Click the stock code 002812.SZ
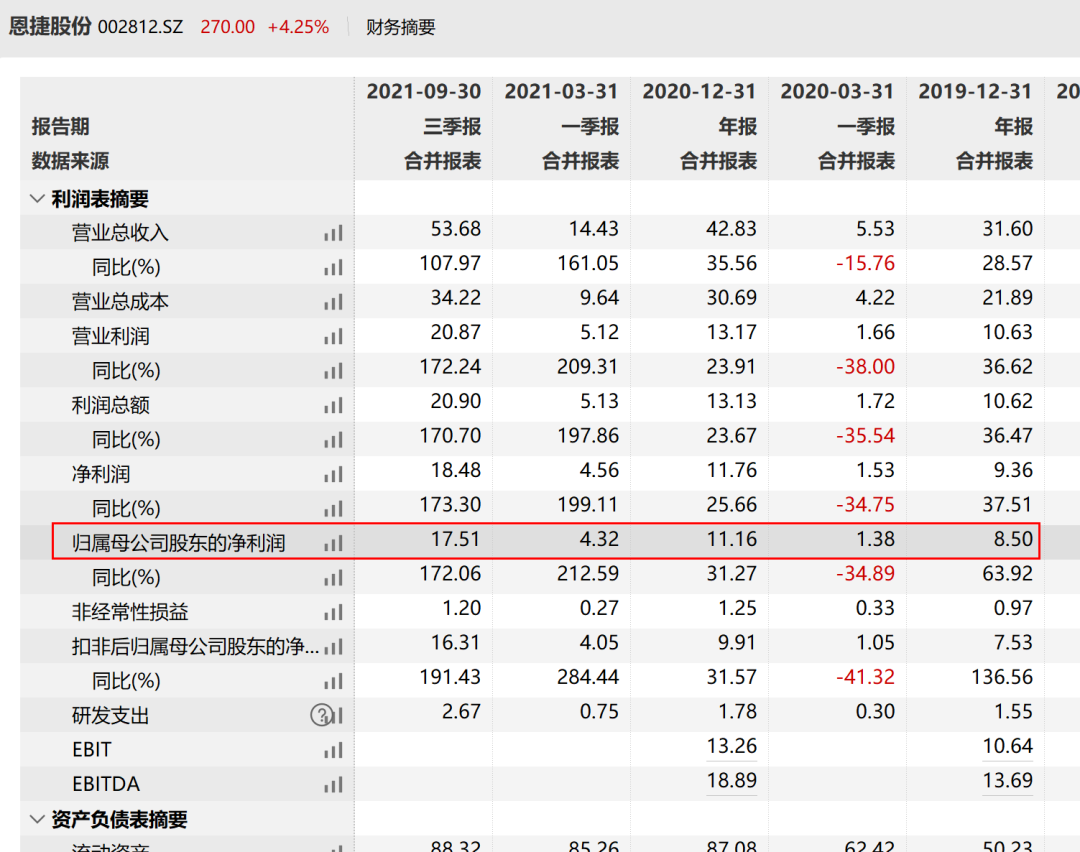The width and height of the screenshot is (1080, 852). [x=141, y=28]
